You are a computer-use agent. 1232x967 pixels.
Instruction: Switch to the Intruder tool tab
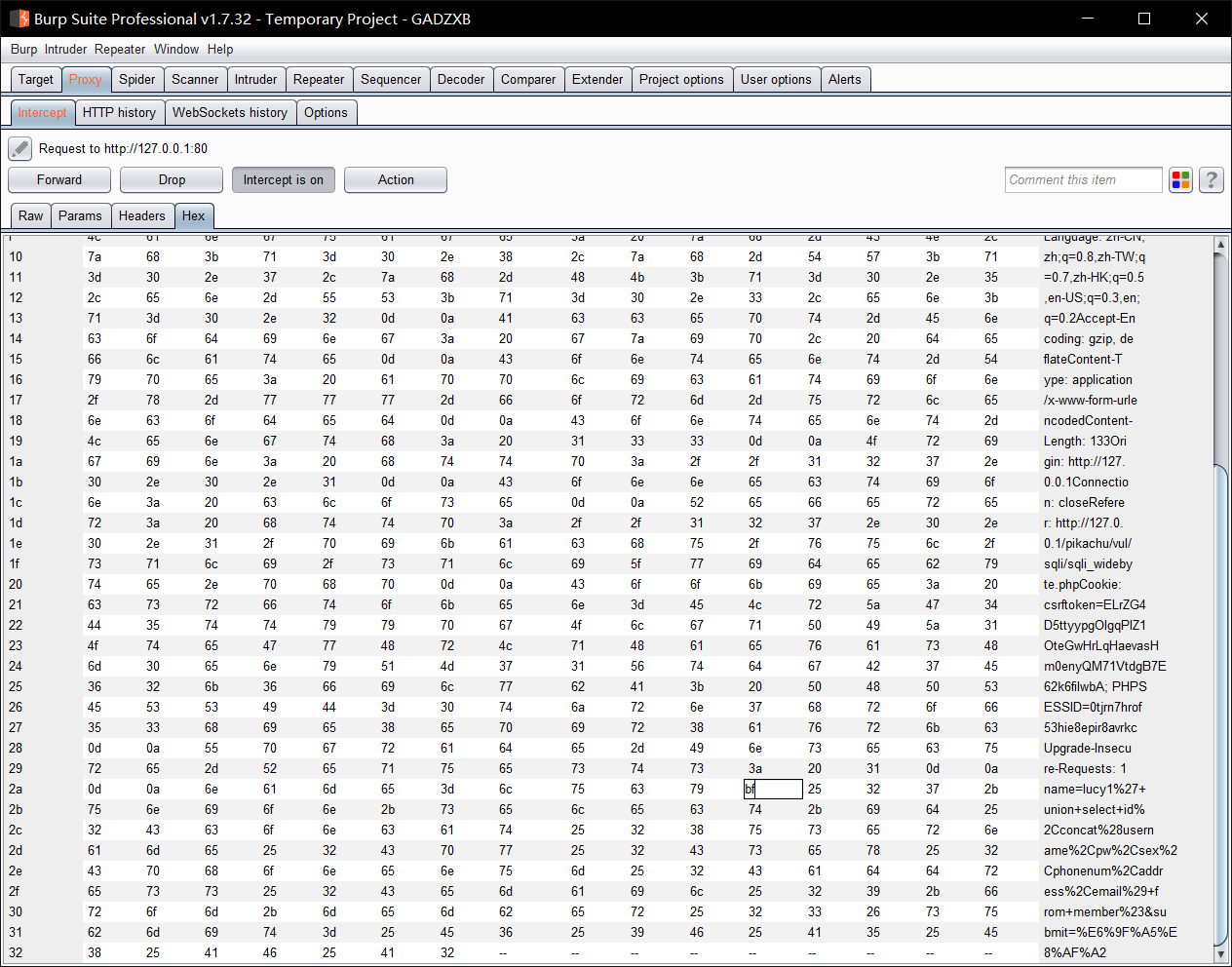click(255, 79)
